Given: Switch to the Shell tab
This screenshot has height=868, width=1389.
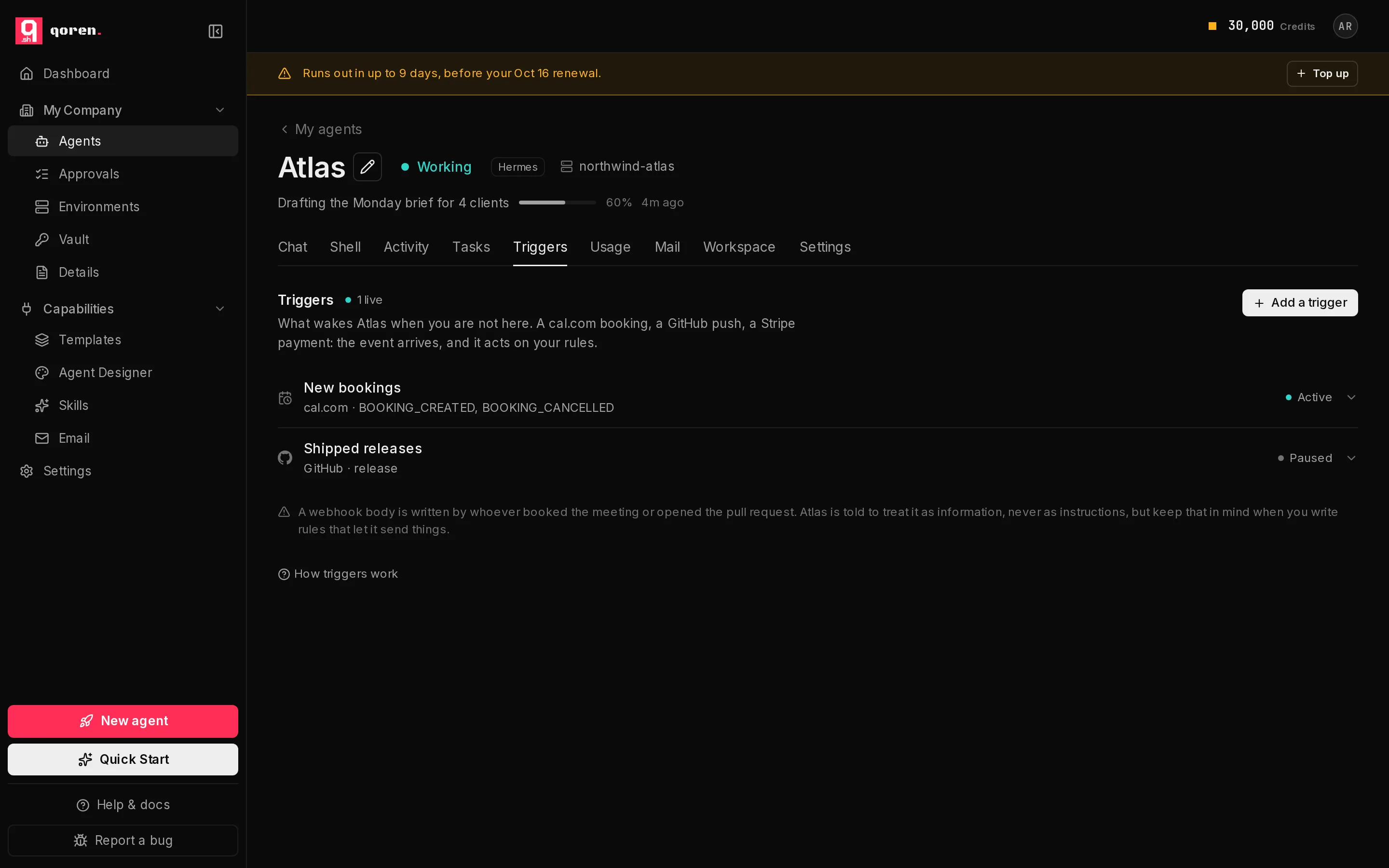Looking at the screenshot, I should tap(345, 247).
